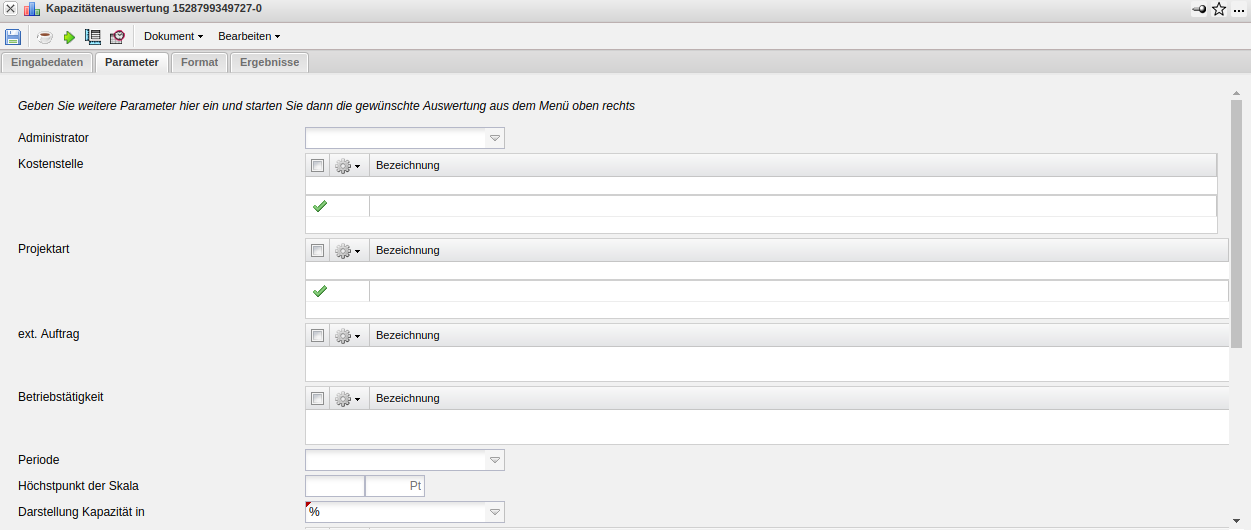Open the Bearbeiten menu

[249, 36]
